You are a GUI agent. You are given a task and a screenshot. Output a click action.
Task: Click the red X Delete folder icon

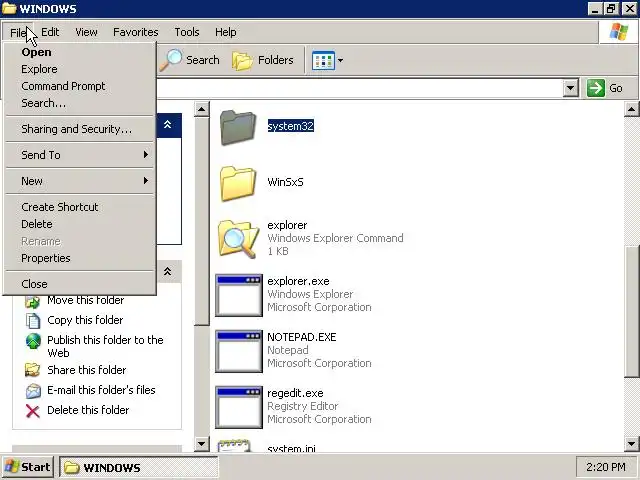[x=33, y=411]
